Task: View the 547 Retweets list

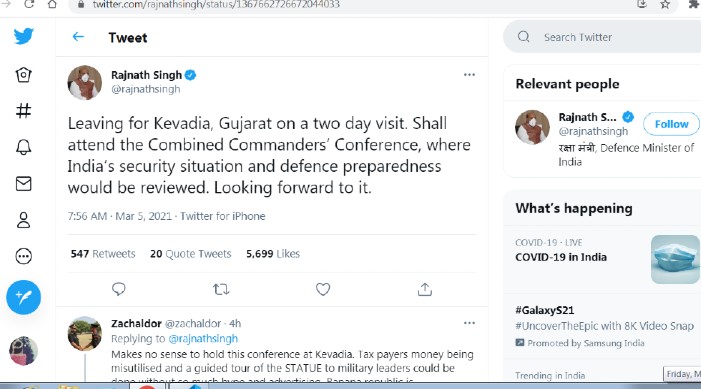Action: click(103, 254)
